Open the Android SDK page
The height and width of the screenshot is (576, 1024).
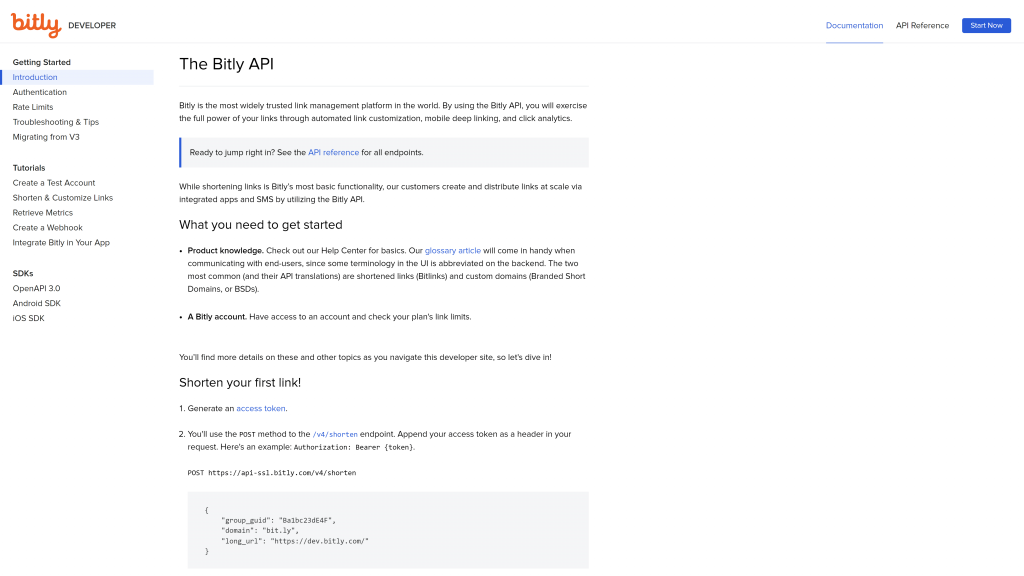click(36, 303)
